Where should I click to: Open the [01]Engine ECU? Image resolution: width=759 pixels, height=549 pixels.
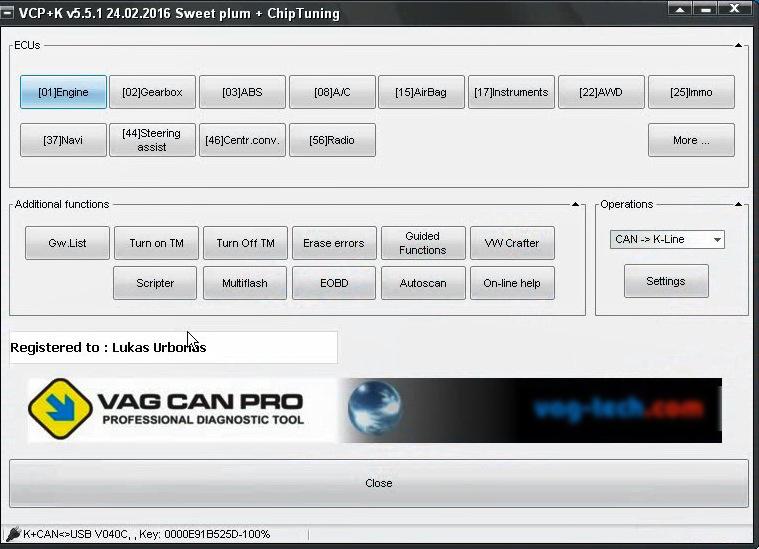point(63,92)
